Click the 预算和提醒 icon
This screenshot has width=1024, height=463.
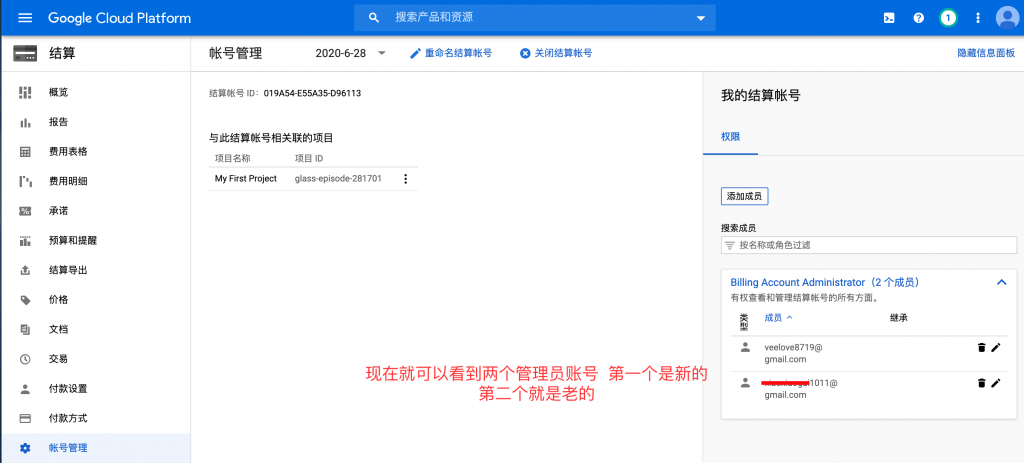[x=25, y=240]
